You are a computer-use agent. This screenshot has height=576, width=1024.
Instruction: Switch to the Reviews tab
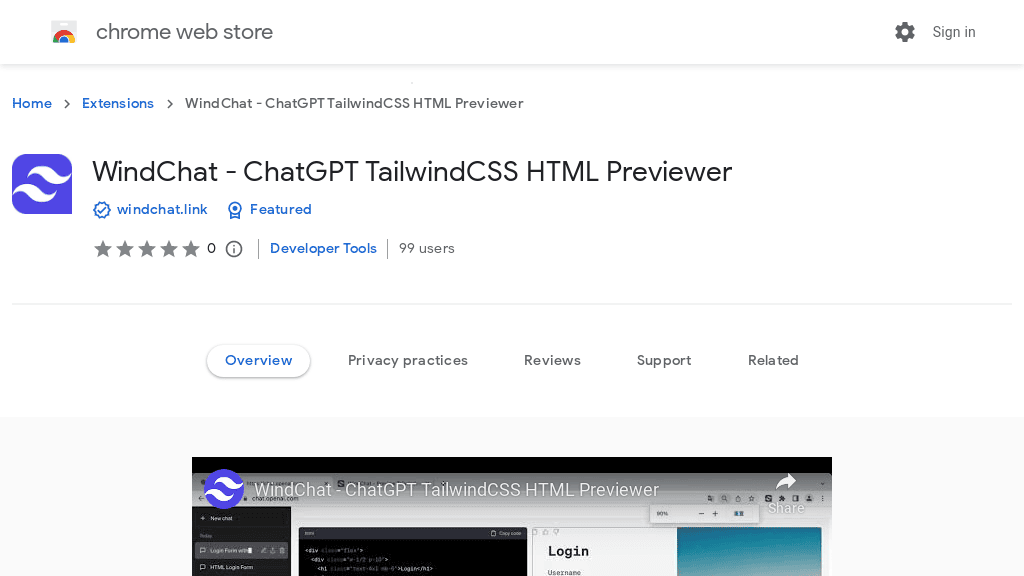coord(552,360)
